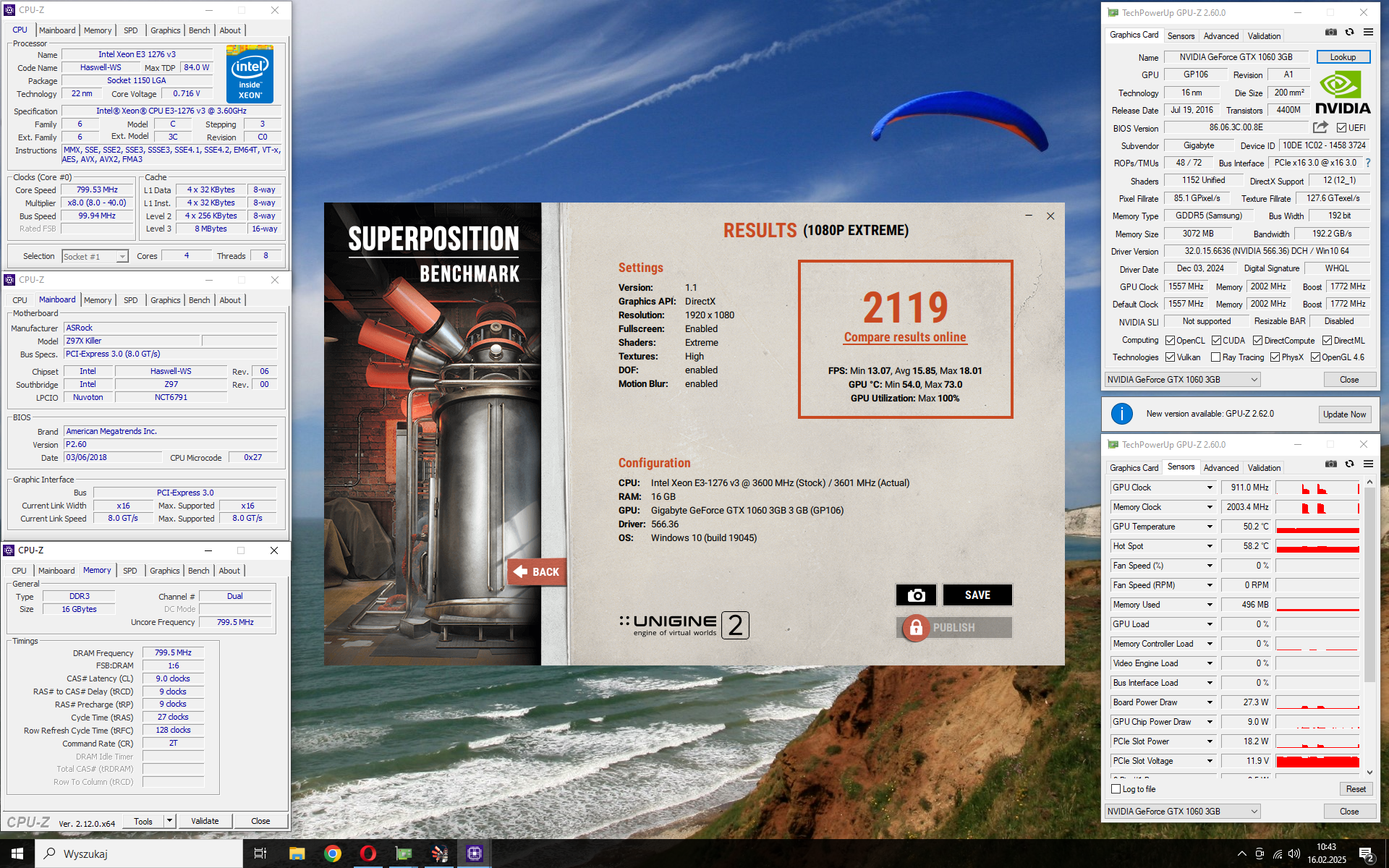This screenshot has width=1389, height=868.
Task: Toggle the UEFI checkbox in GPU-Z
Action: click(1341, 128)
